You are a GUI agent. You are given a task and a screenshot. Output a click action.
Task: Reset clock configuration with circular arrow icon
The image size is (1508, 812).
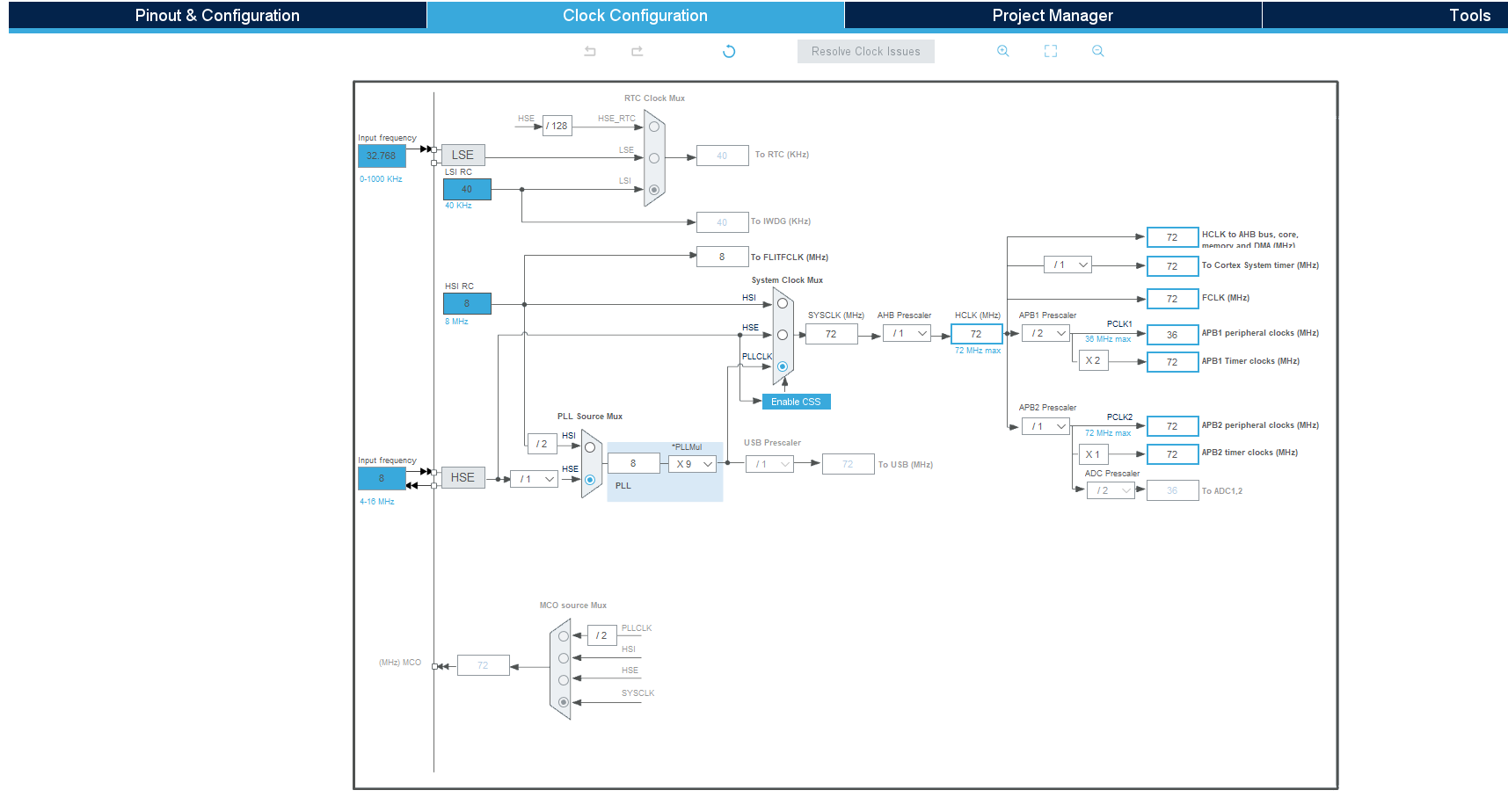pyautogui.click(x=728, y=51)
